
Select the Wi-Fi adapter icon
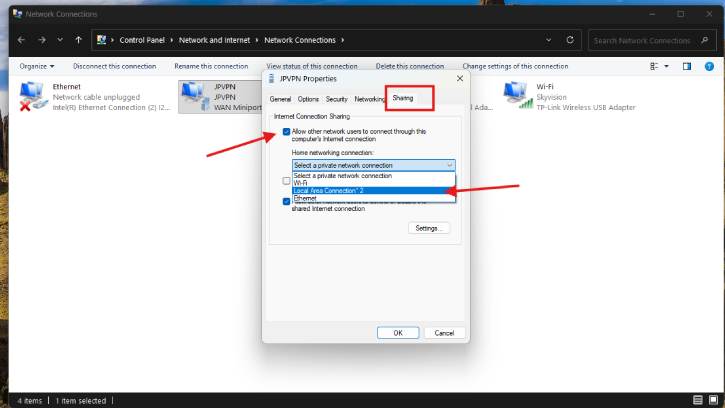point(517,95)
